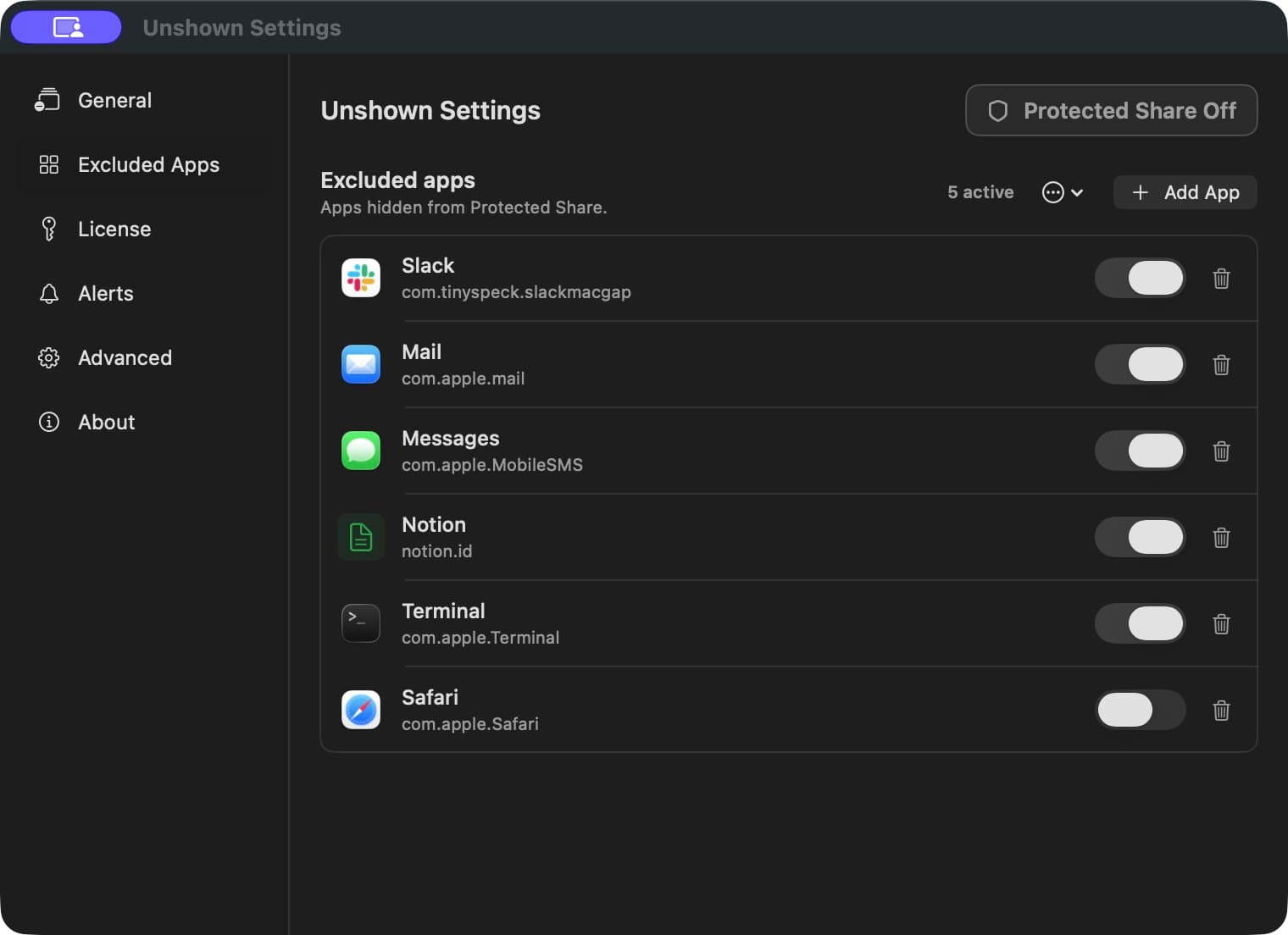Image resolution: width=1288 pixels, height=935 pixels.
Task: Go to the License section
Action: point(144,229)
